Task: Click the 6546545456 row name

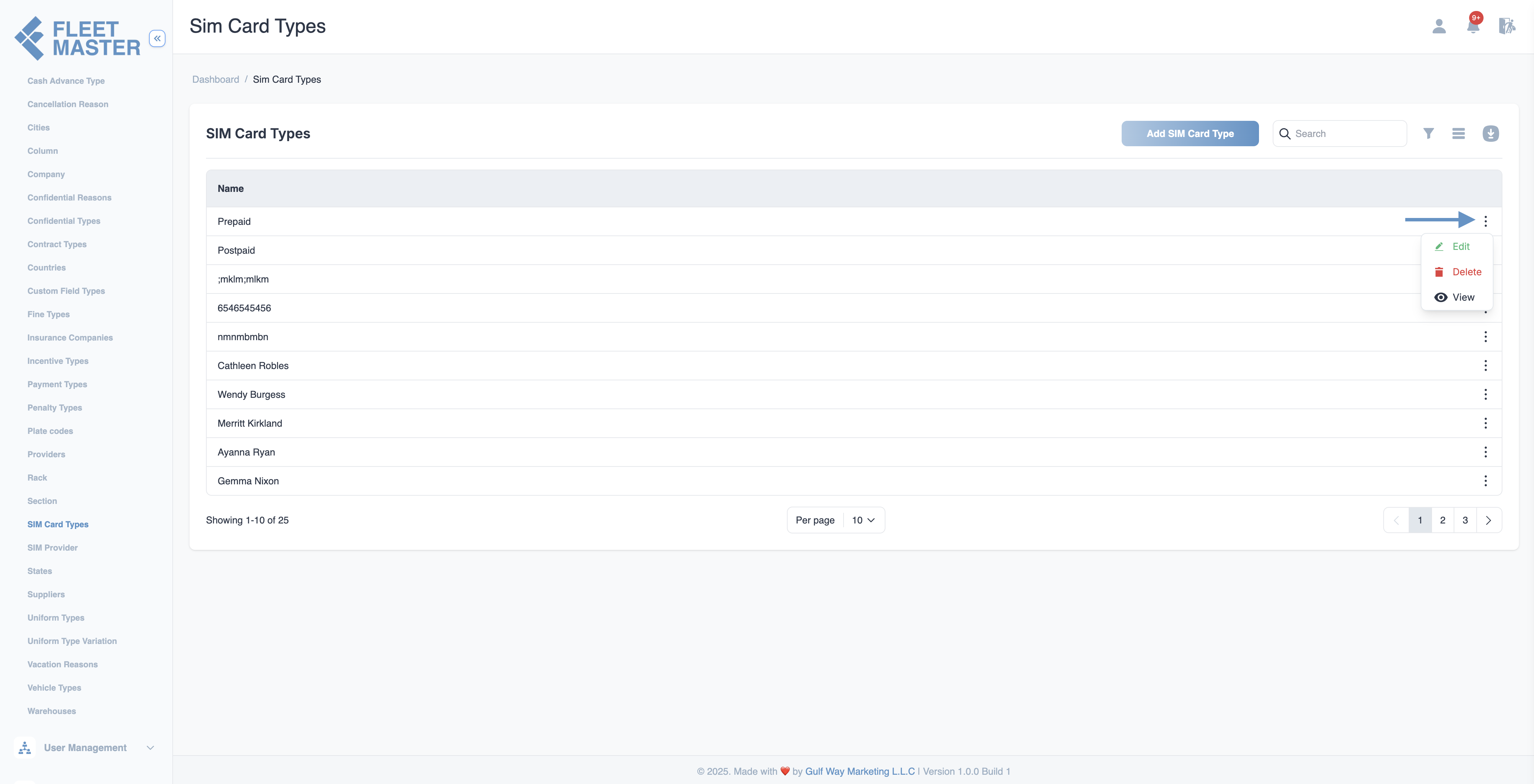Action: pyautogui.click(x=244, y=308)
